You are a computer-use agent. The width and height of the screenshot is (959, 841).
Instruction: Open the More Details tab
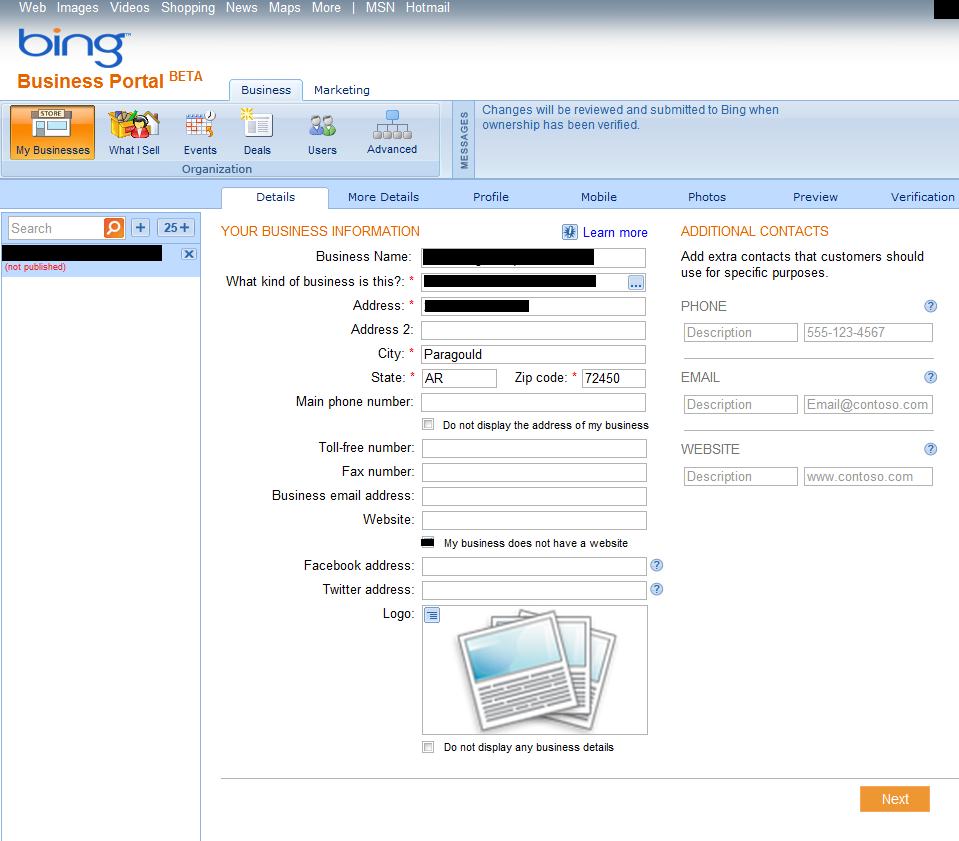[383, 197]
